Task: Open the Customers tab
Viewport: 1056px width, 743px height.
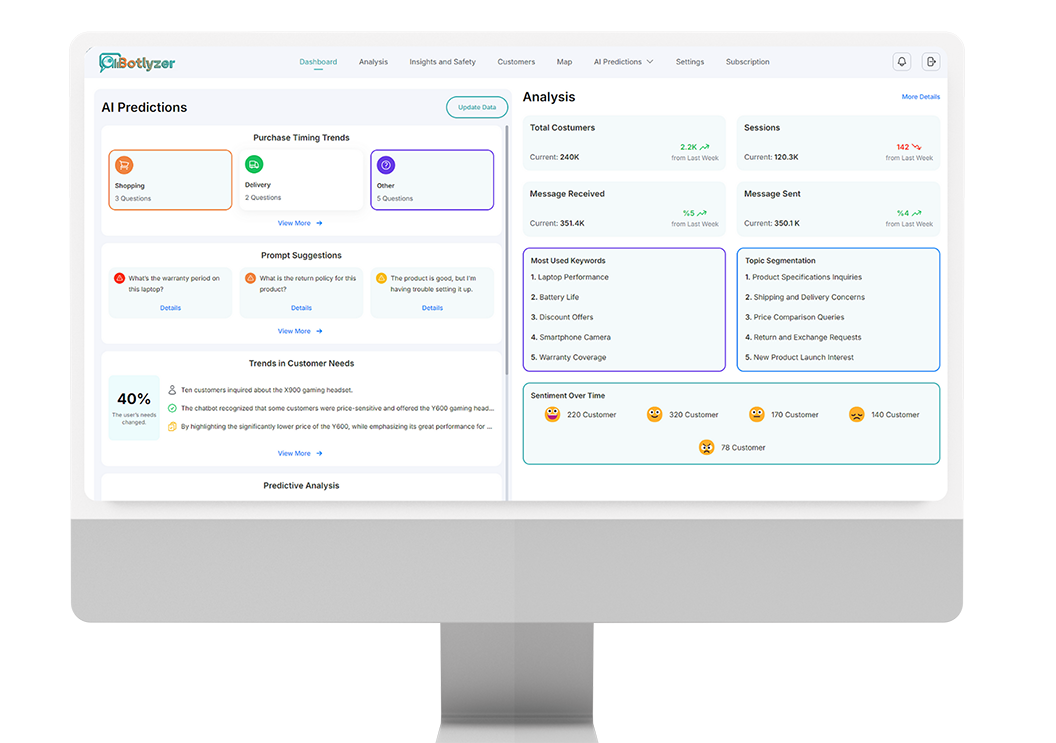Action: (x=516, y=62)
